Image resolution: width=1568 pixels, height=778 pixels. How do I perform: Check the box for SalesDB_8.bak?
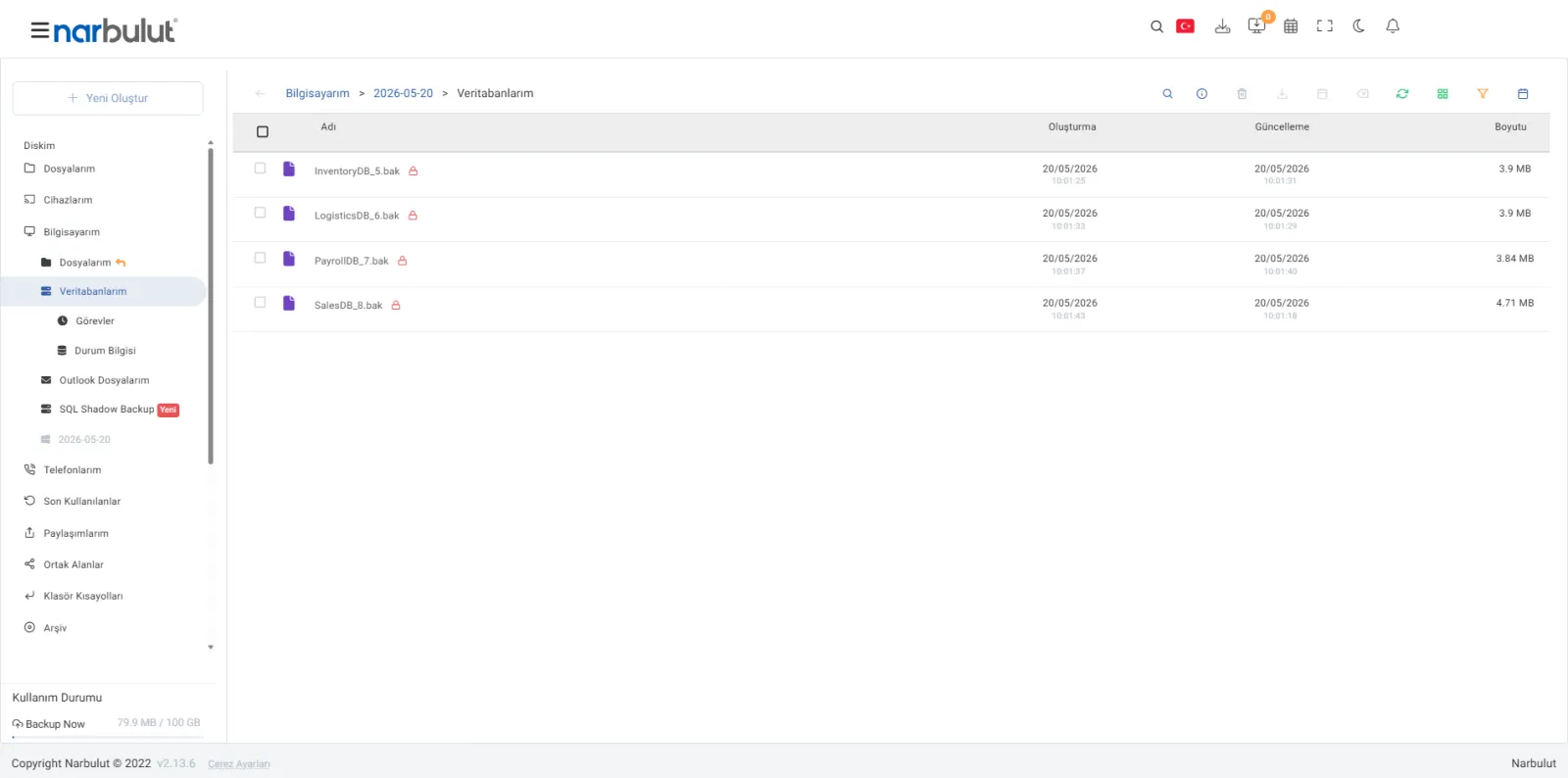[260, 302]
